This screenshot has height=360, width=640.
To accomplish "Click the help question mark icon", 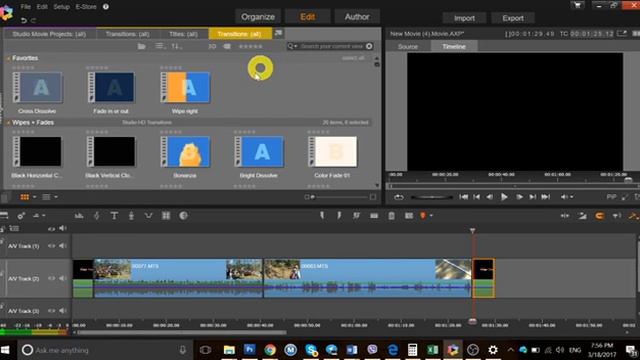I will click(x=105, y=7).
